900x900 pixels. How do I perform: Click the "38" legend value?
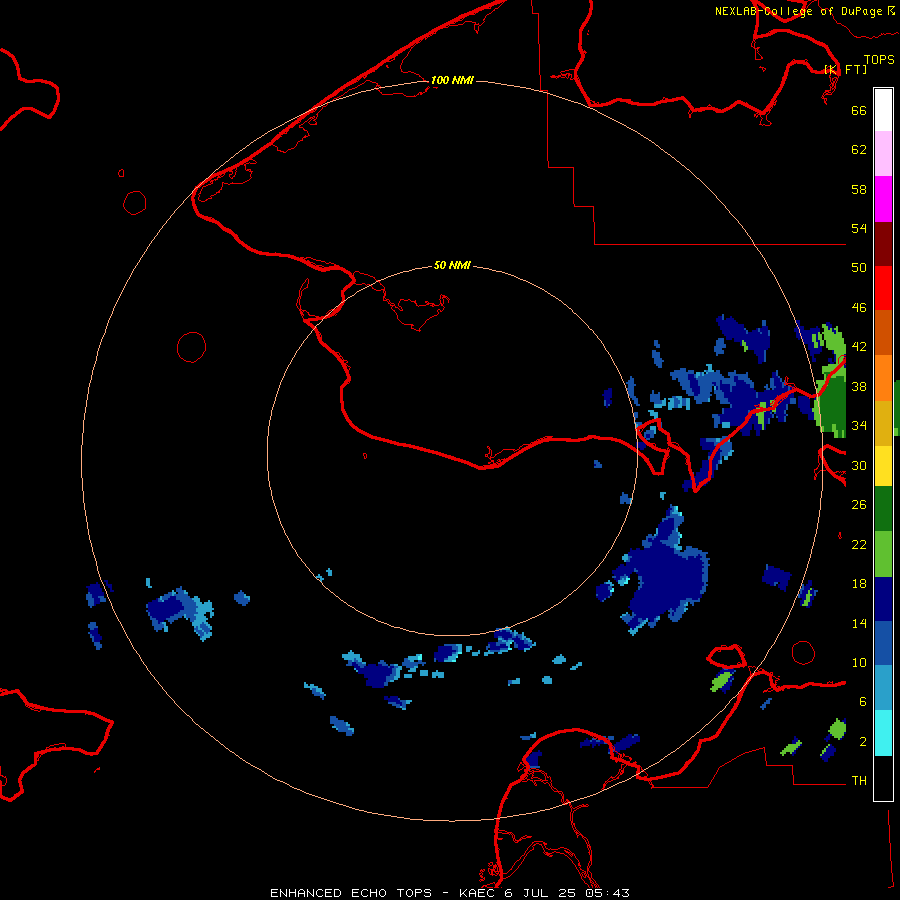coord(859,386)
